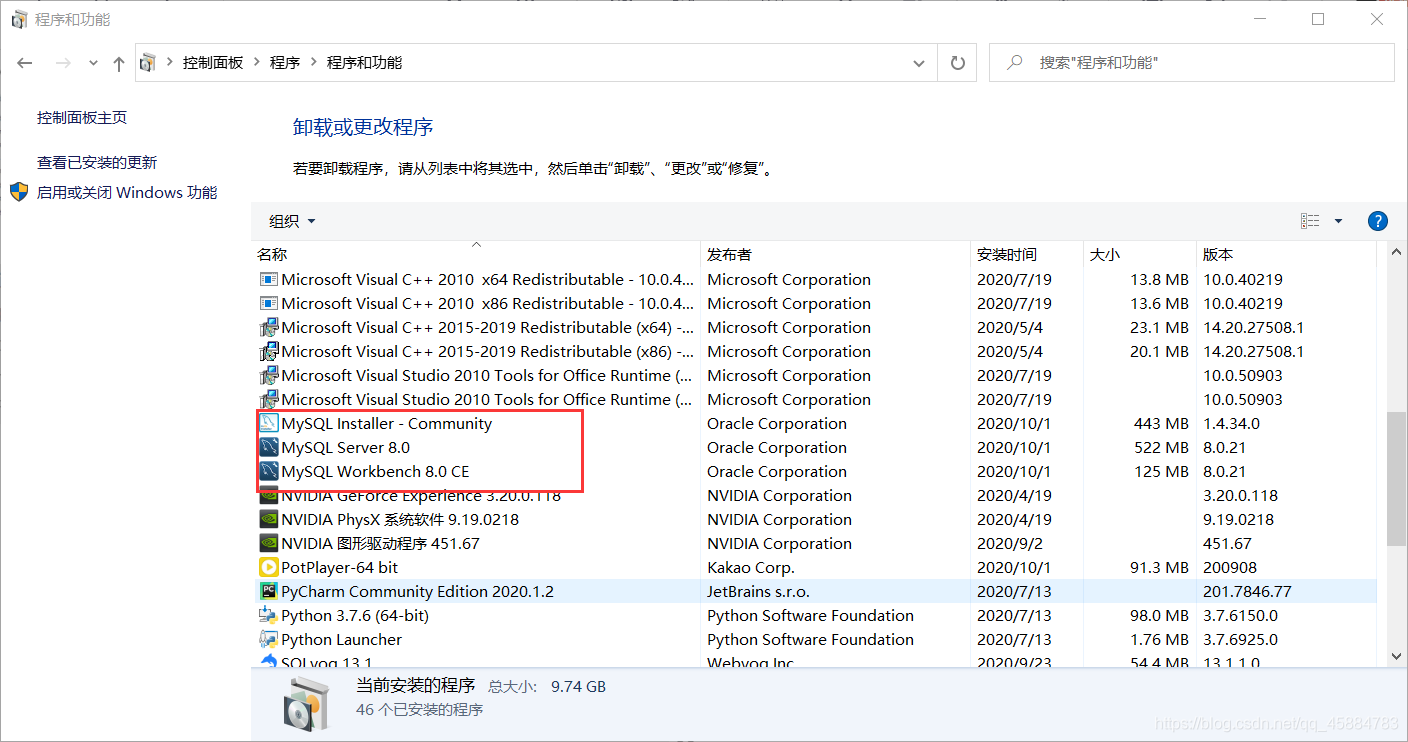Select Microsoft Visual C++ 2010 x86 Redistributable
This screenshot has height=742, width=1408.
click(x=488, y=304)
